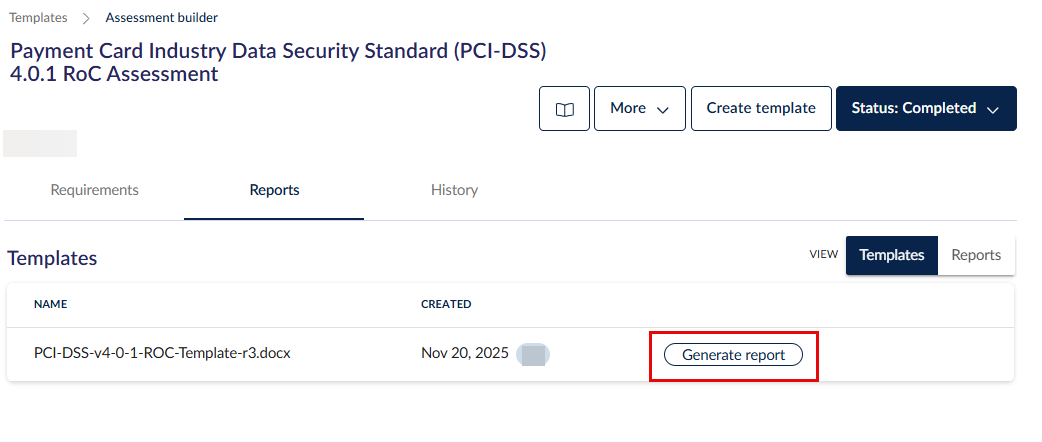Toggle the view to Templates
This screenshot has width=1042, height=442.
891,255
